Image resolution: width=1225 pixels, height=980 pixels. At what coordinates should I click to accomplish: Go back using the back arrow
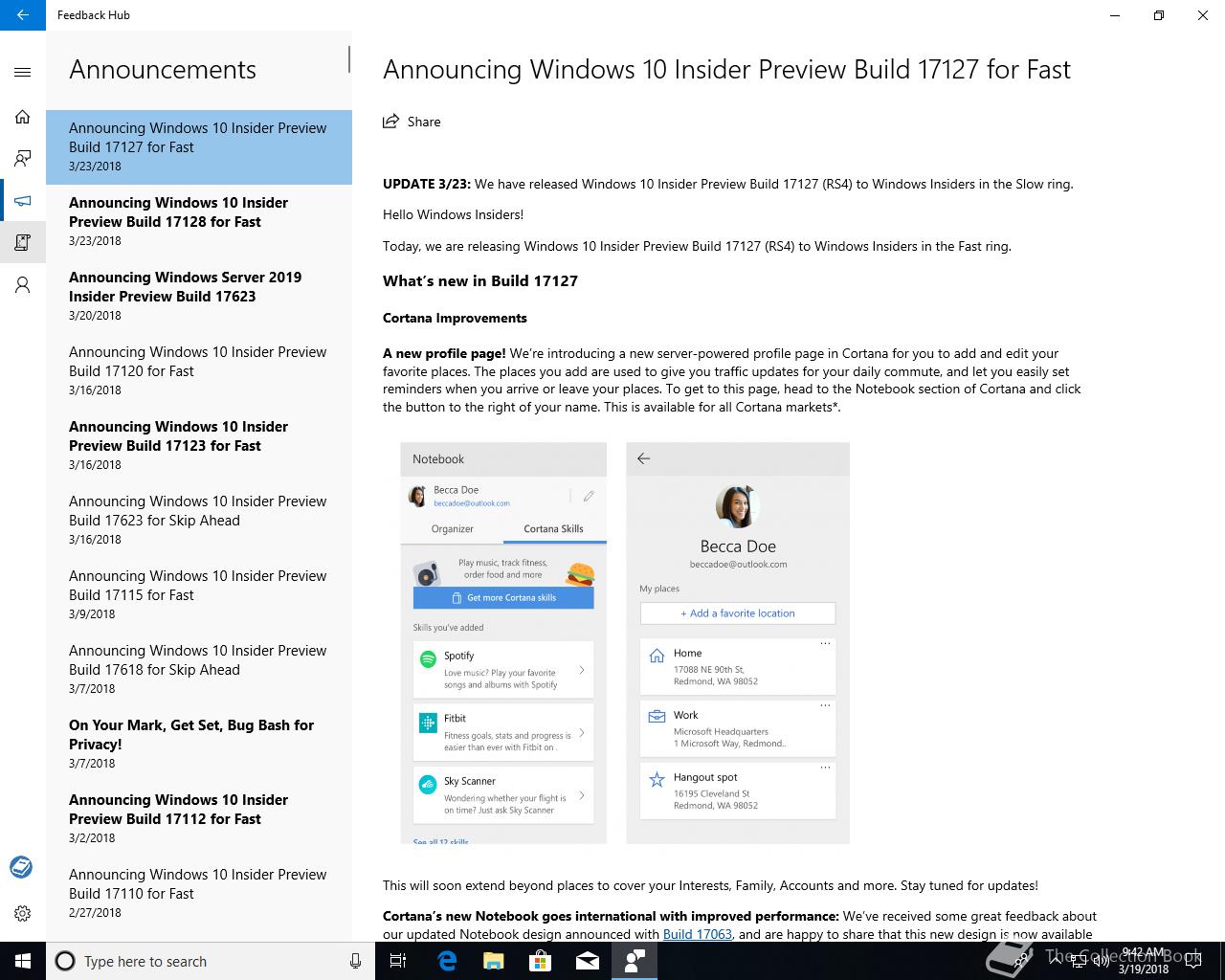pos(23,15)
